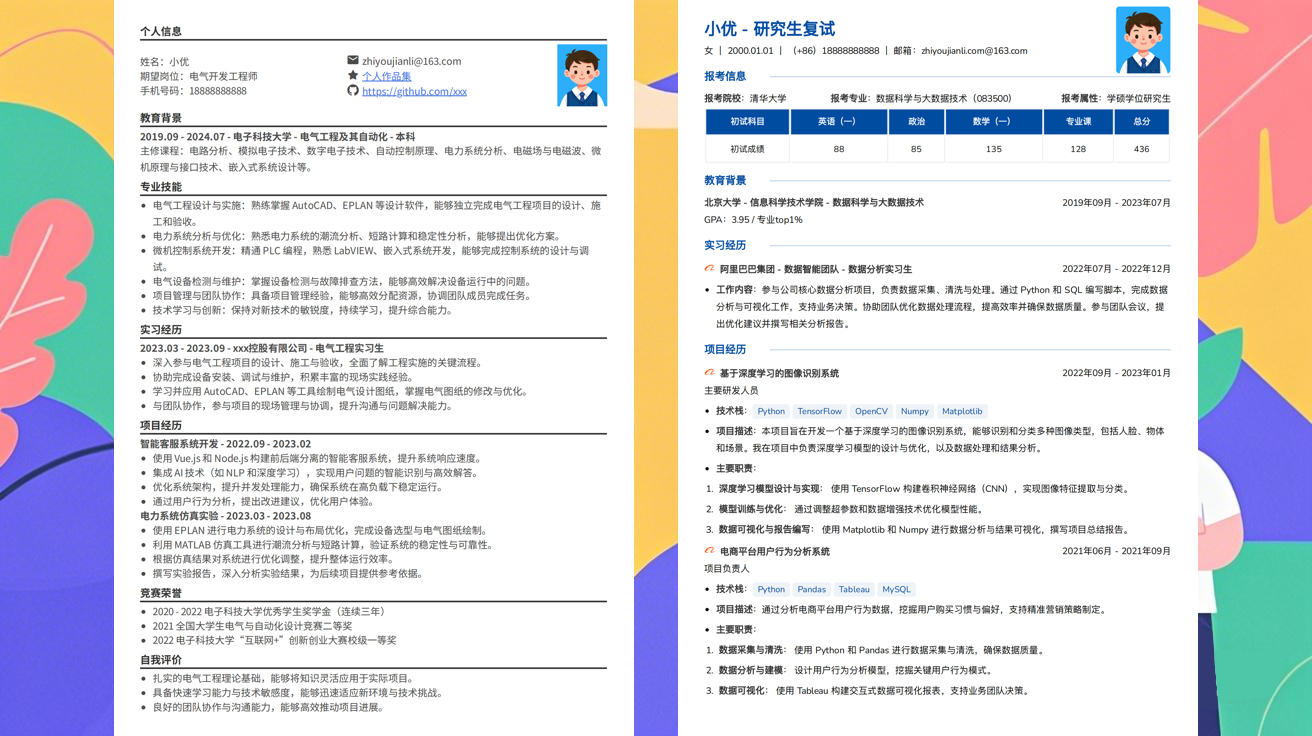Click the 期望岗位：电气开发工程师 line
The image size is (1312, 736).
(x=199, y=76)
